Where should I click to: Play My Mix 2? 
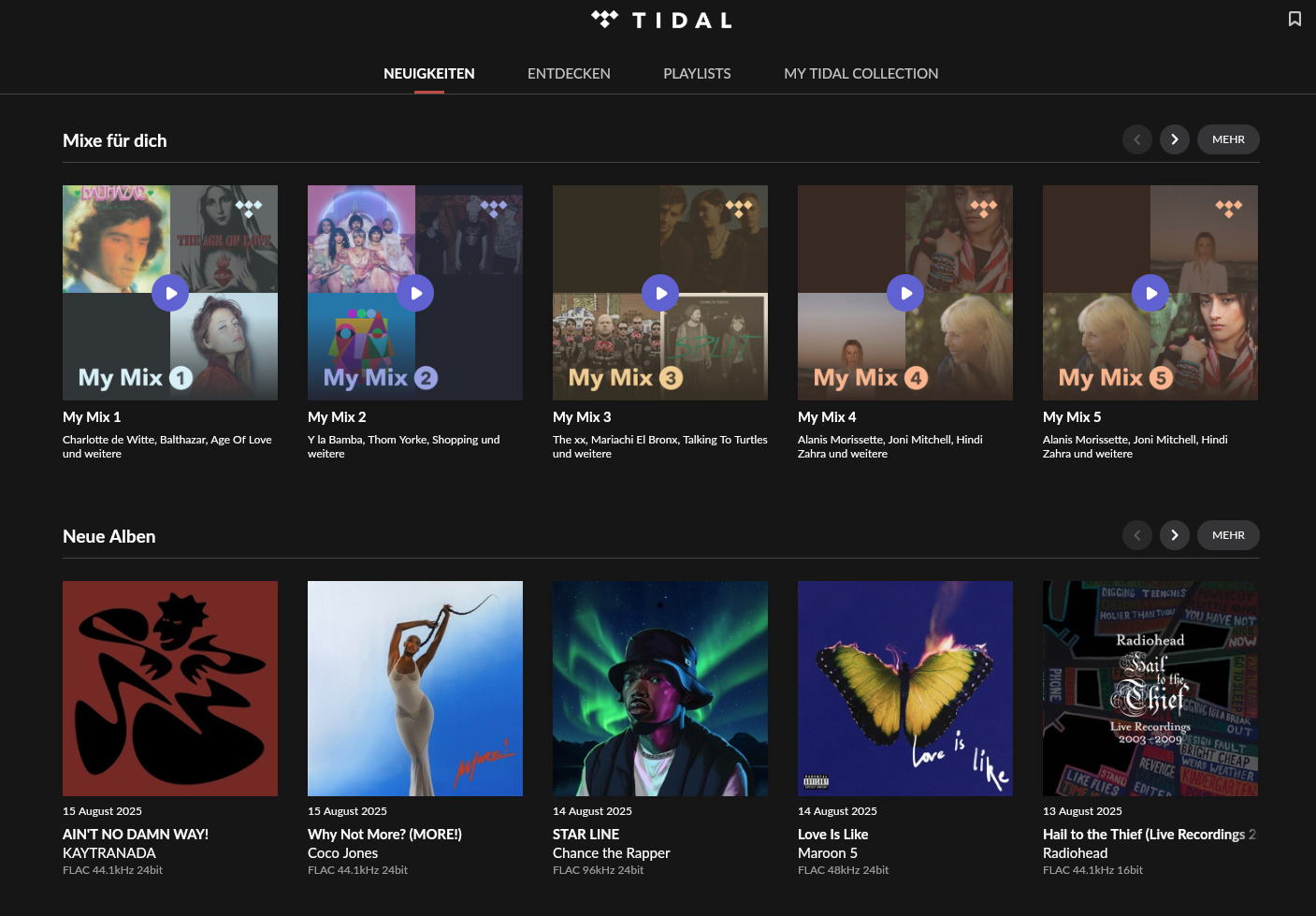[x=415, y=293]
